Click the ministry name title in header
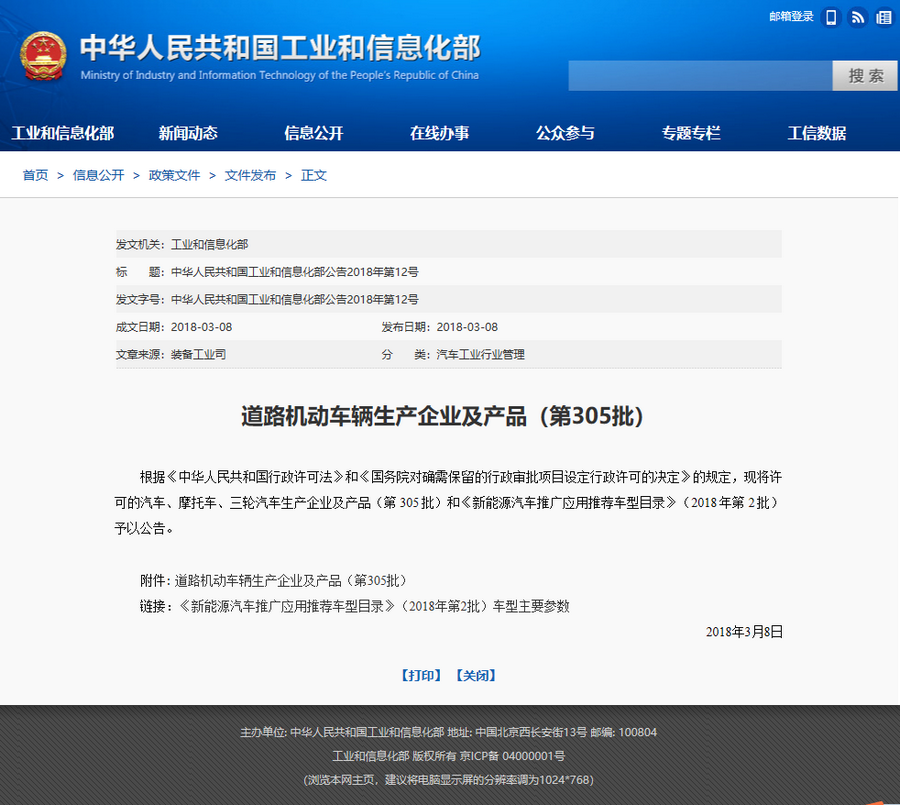This screenshot has height=805, width=900. tap(280, 48)
